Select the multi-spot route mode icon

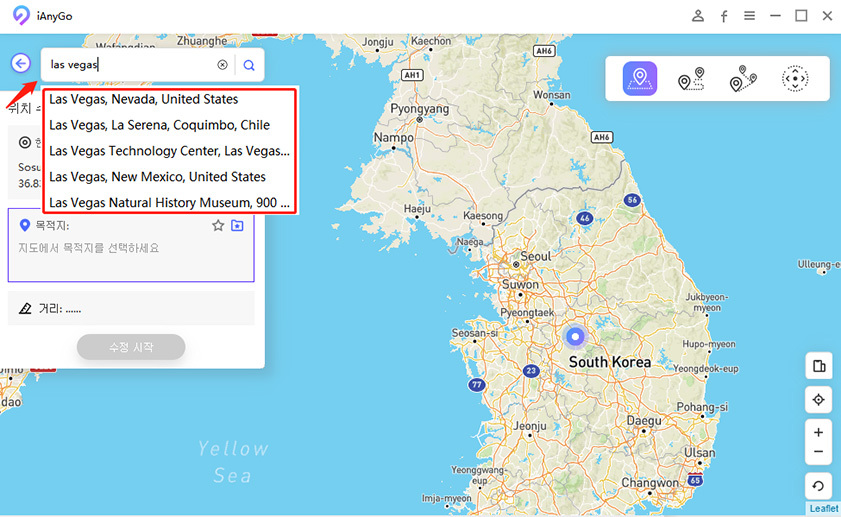point(743,78)
